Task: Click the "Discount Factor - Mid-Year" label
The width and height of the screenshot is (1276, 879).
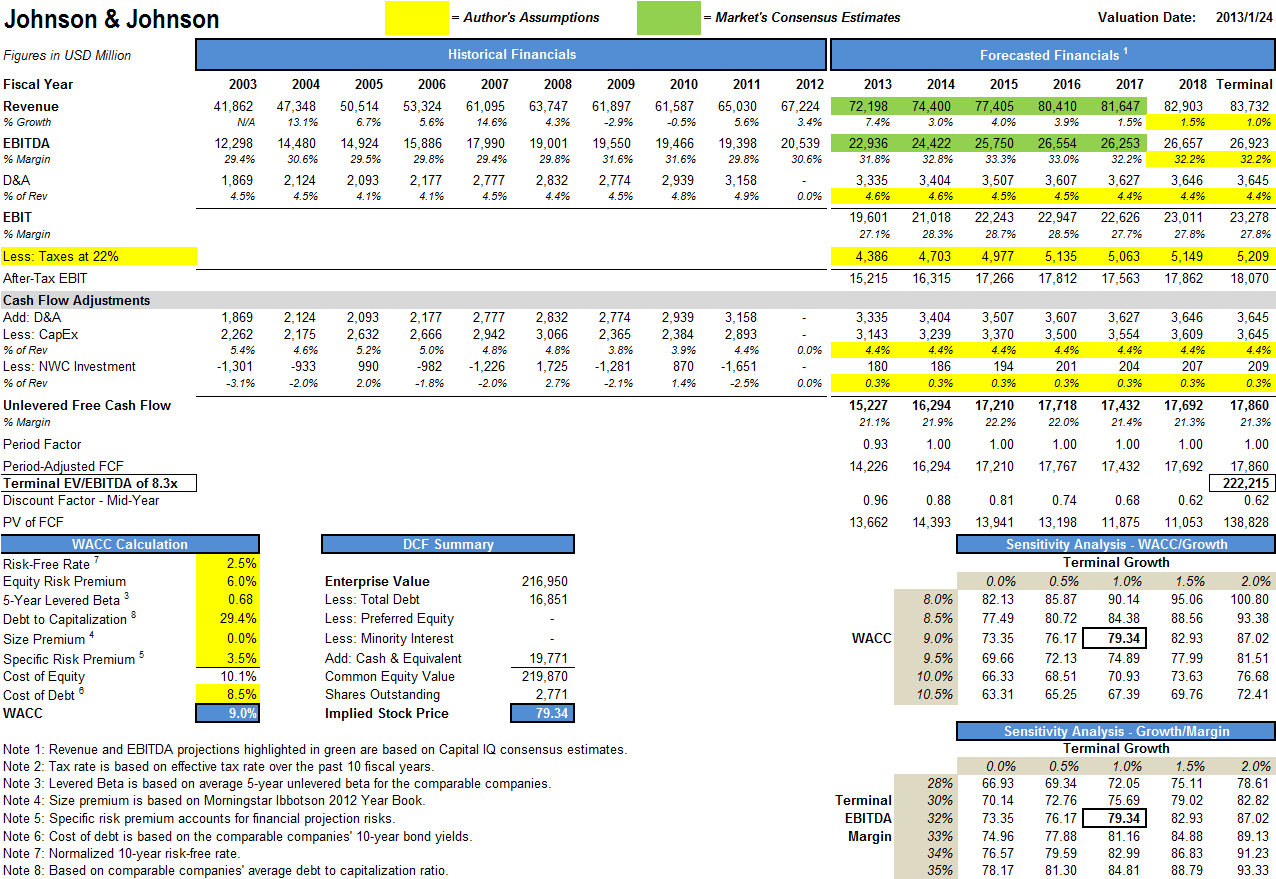Action: (x=81, y=500)
